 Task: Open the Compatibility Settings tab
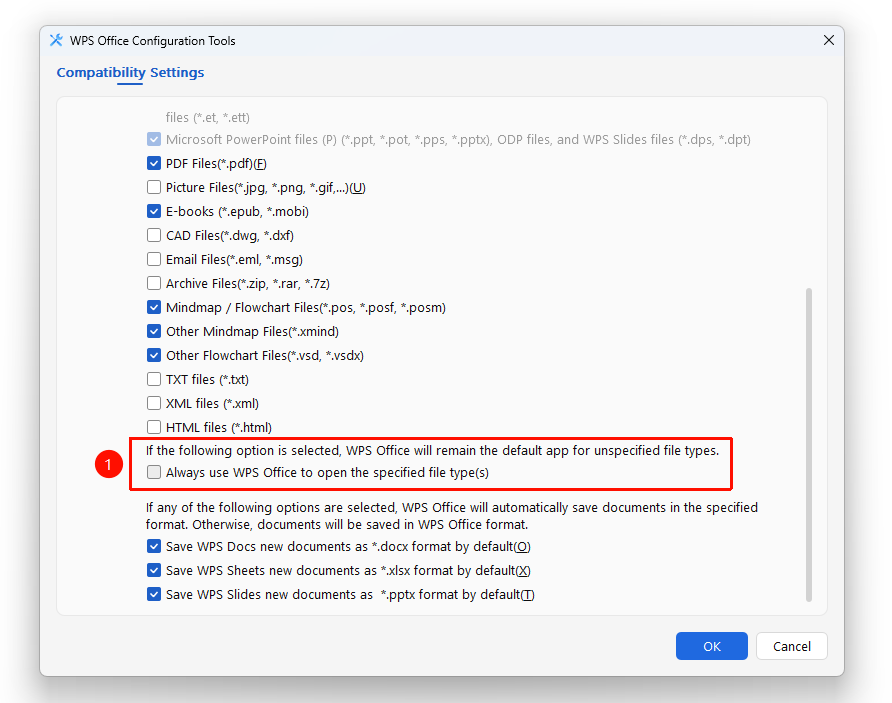pyautogui.click(x=130, y=73)
